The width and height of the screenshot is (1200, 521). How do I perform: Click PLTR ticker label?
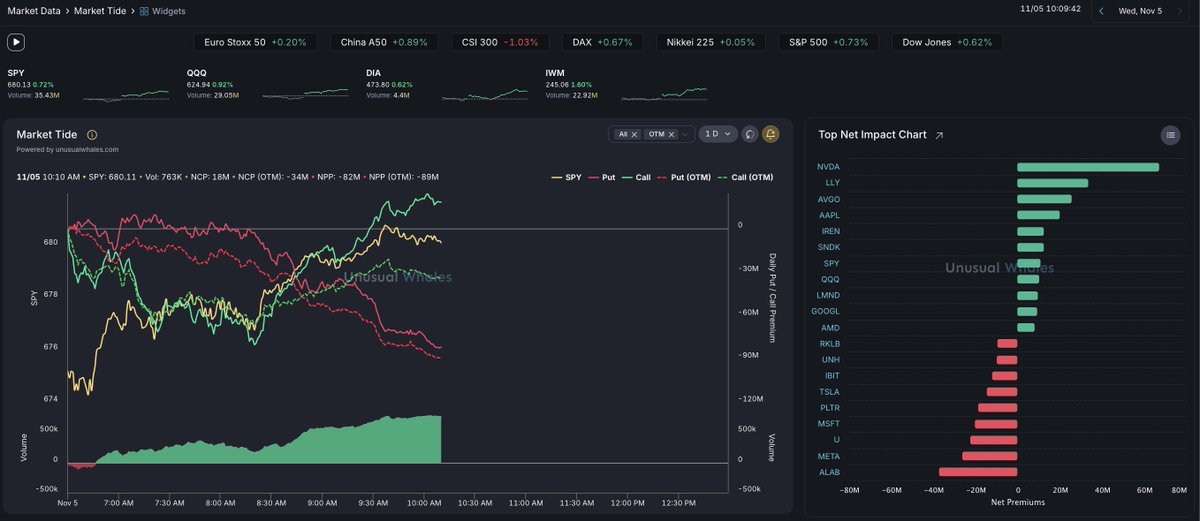click(x=830, y=408)
